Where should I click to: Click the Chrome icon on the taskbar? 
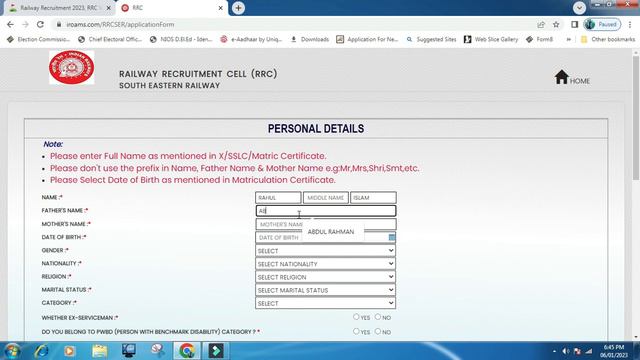click(187, 351)
